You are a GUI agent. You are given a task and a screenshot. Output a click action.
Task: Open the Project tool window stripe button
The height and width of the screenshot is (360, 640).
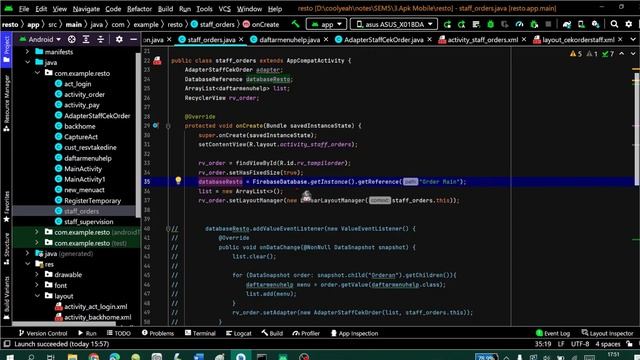pos(6,49)
